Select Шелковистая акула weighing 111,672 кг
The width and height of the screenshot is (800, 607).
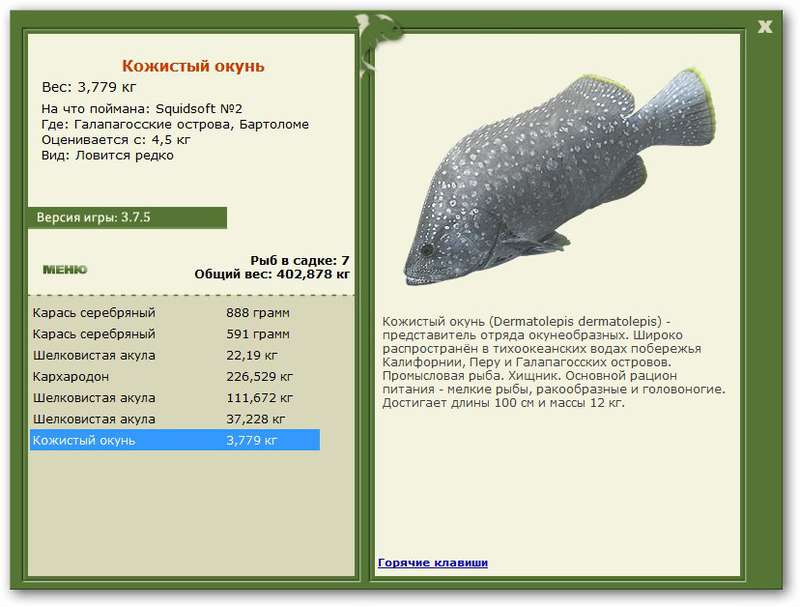(174, 398)
